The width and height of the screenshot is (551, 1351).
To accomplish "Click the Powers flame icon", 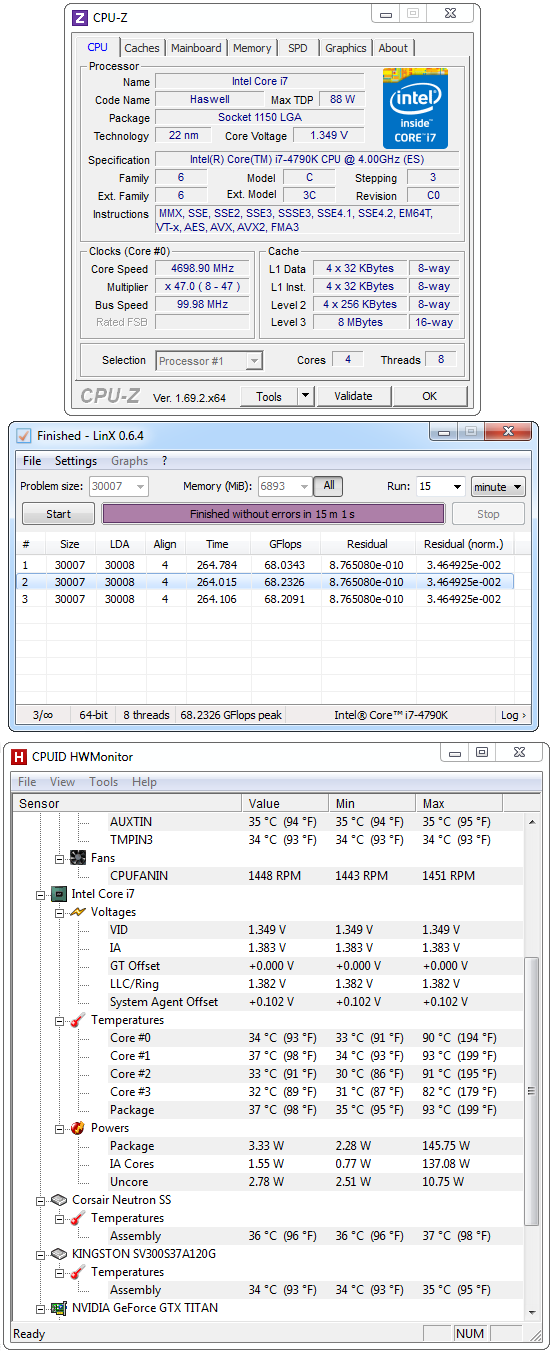I will click(78, 1128).
